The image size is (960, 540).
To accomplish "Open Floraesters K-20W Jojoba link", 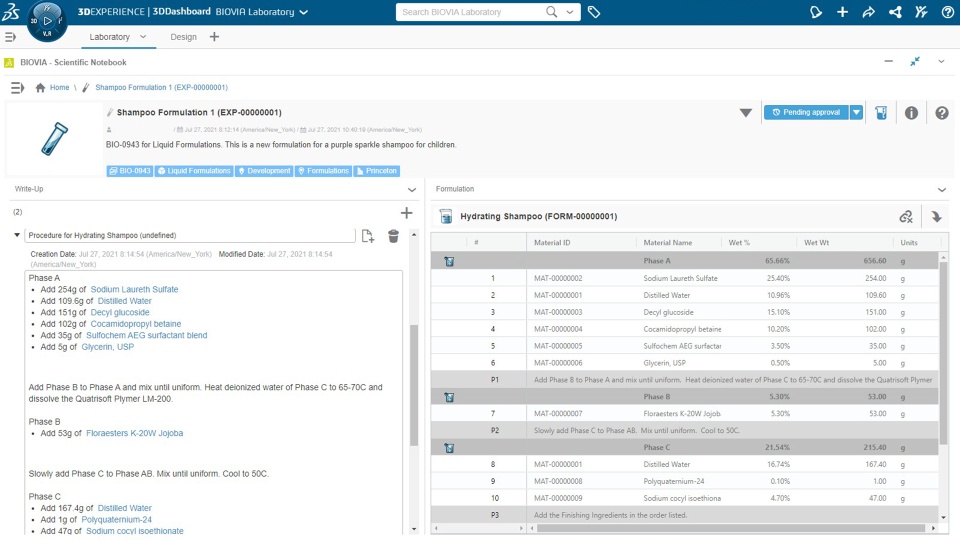I will click(134, 433).
